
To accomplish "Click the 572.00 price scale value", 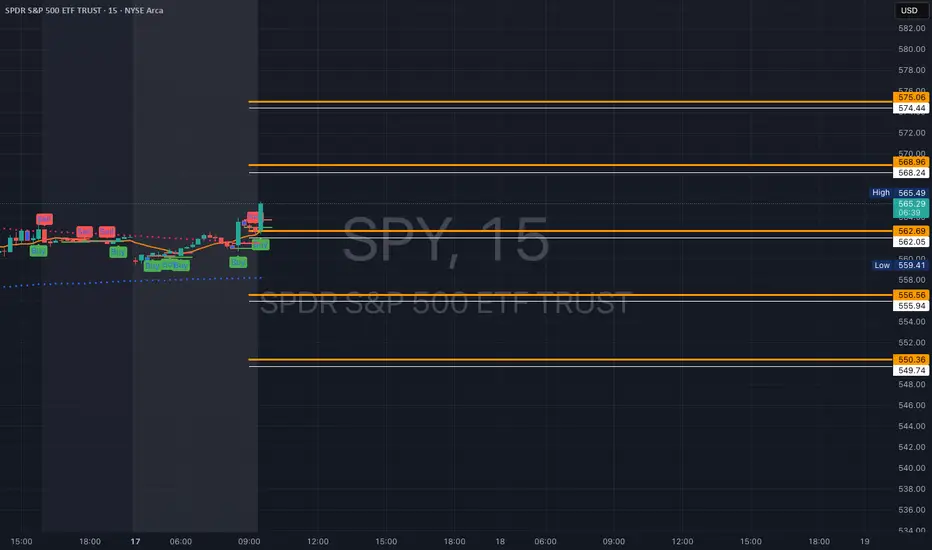I will coord(911,133).
